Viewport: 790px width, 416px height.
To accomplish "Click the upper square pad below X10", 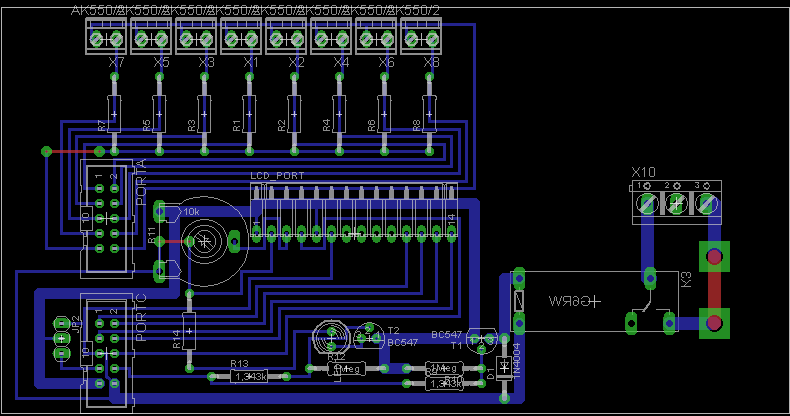I will pyautogui.click(x=714, y=257).
